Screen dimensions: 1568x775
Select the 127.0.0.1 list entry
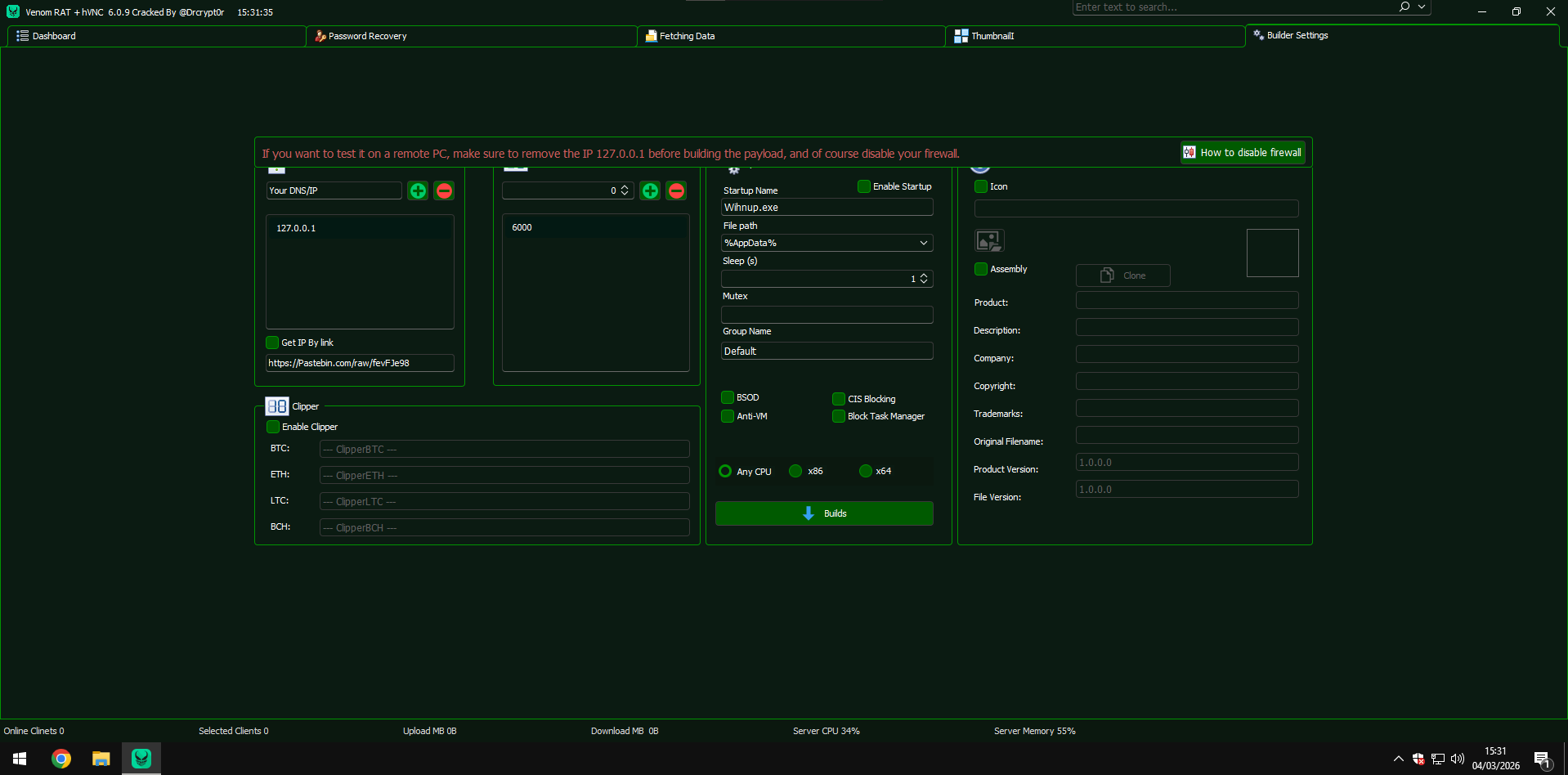(360, 228)
